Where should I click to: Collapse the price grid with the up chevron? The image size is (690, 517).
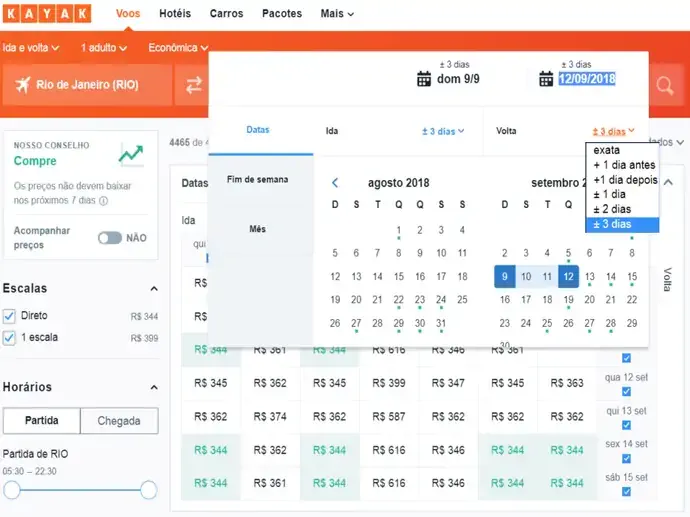coord(668,182)
